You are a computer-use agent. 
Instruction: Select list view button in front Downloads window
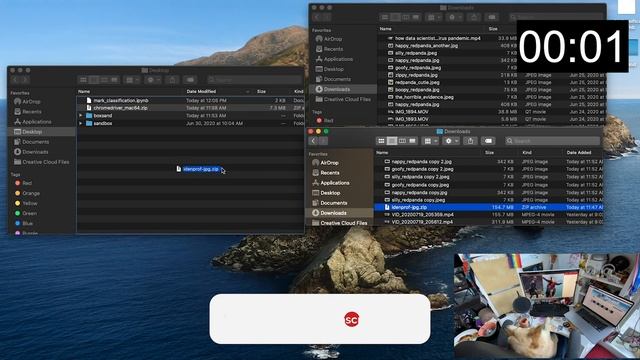[x=392, y=141]
